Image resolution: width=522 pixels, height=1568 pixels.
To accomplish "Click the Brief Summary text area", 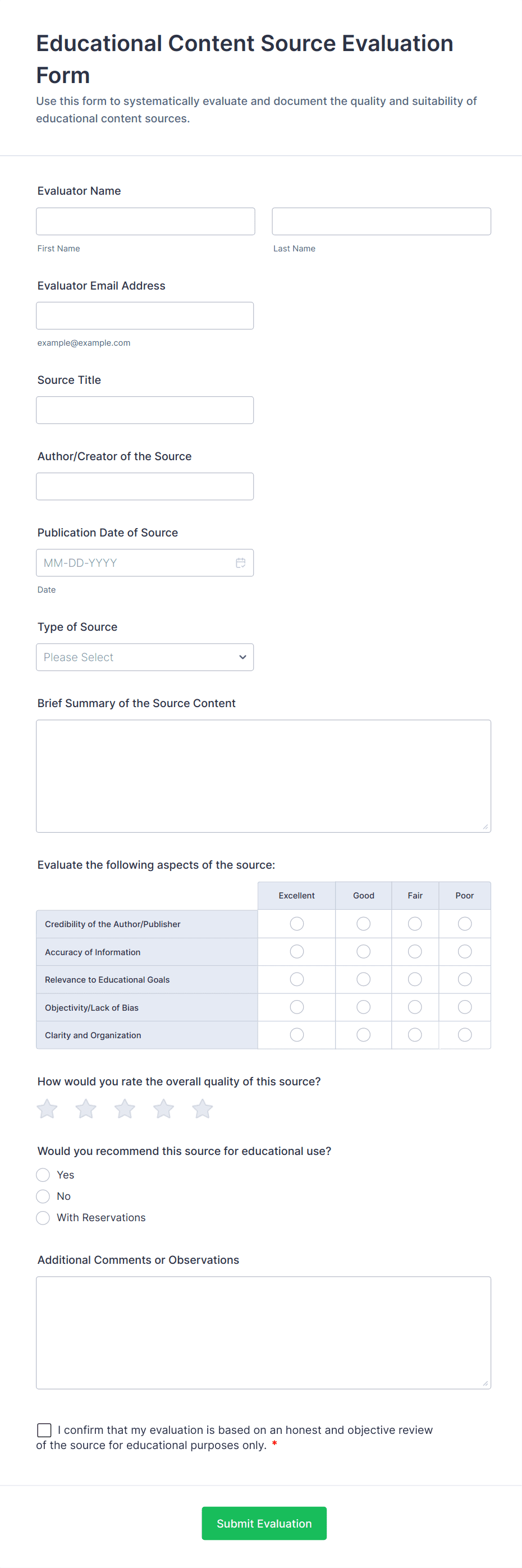I will 263,776.
